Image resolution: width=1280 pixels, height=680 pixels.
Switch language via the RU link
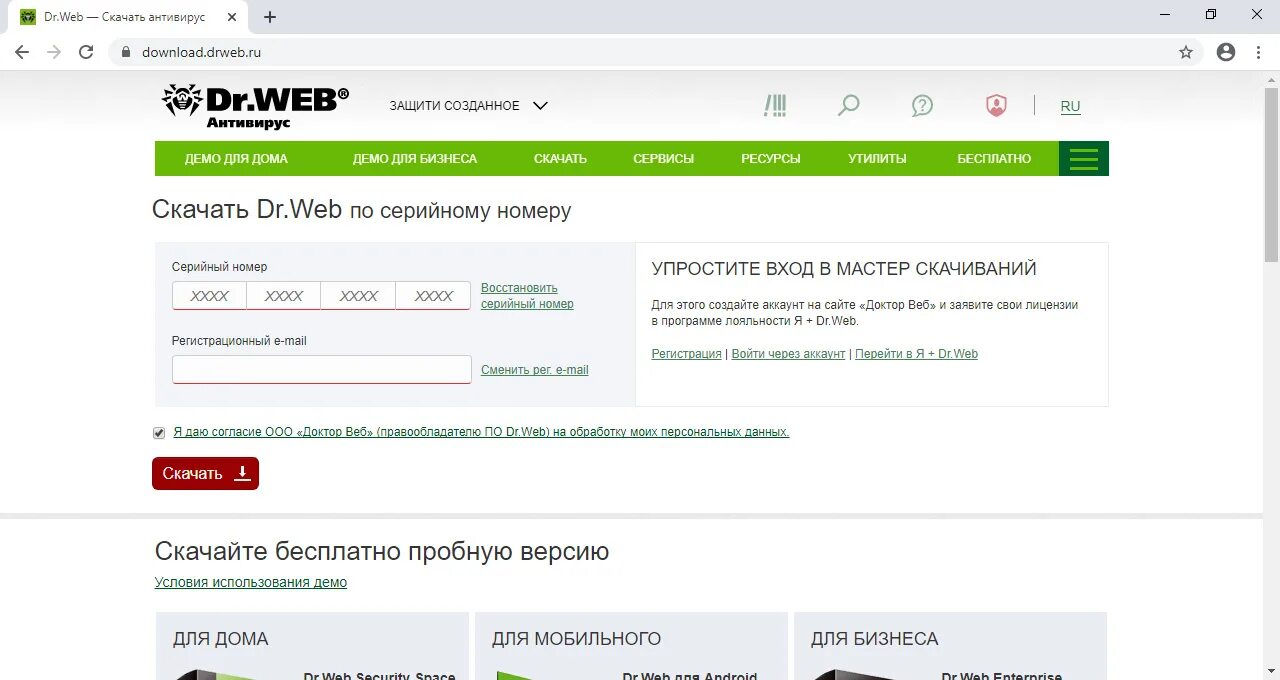coord(1070,106)
